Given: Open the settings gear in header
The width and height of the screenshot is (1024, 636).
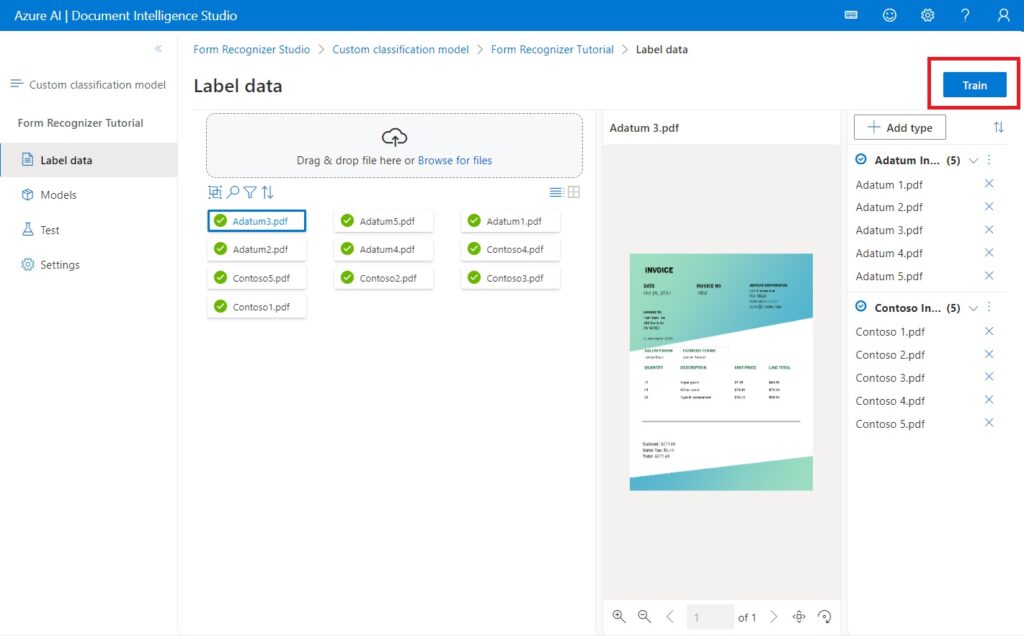Looking at the screenshot, I should pyautogui.click(x=927, y=15).
